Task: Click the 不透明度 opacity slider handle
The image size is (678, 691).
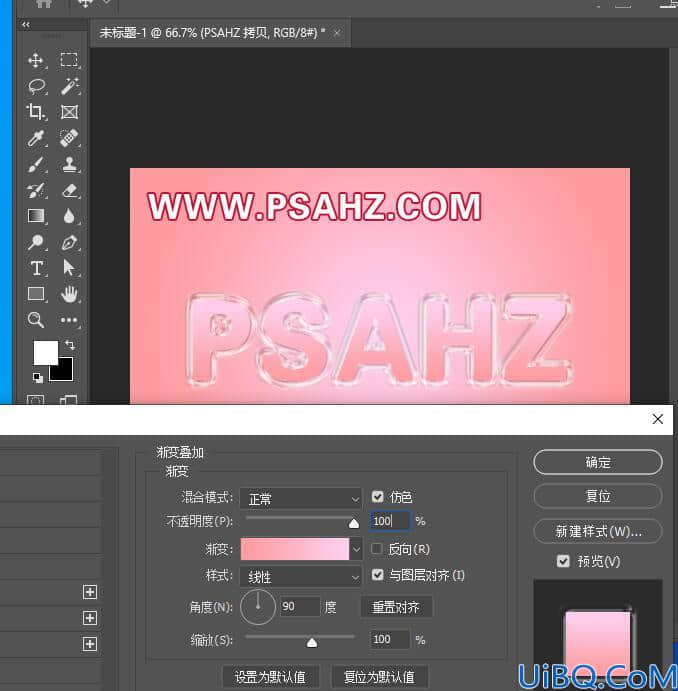Action: 354,524
